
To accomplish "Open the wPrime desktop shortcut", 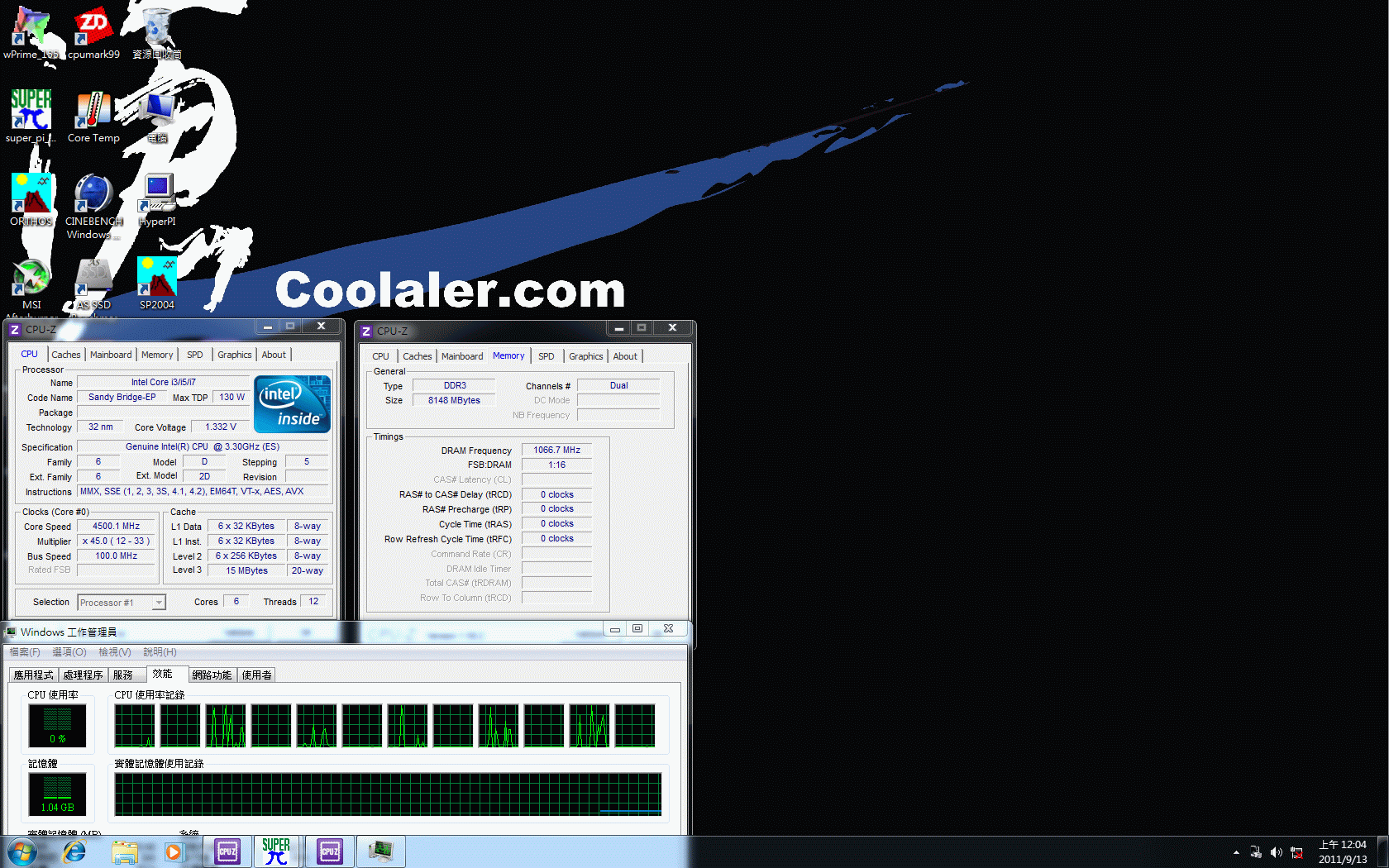I will pyautogui.click(x=31, y=33).
